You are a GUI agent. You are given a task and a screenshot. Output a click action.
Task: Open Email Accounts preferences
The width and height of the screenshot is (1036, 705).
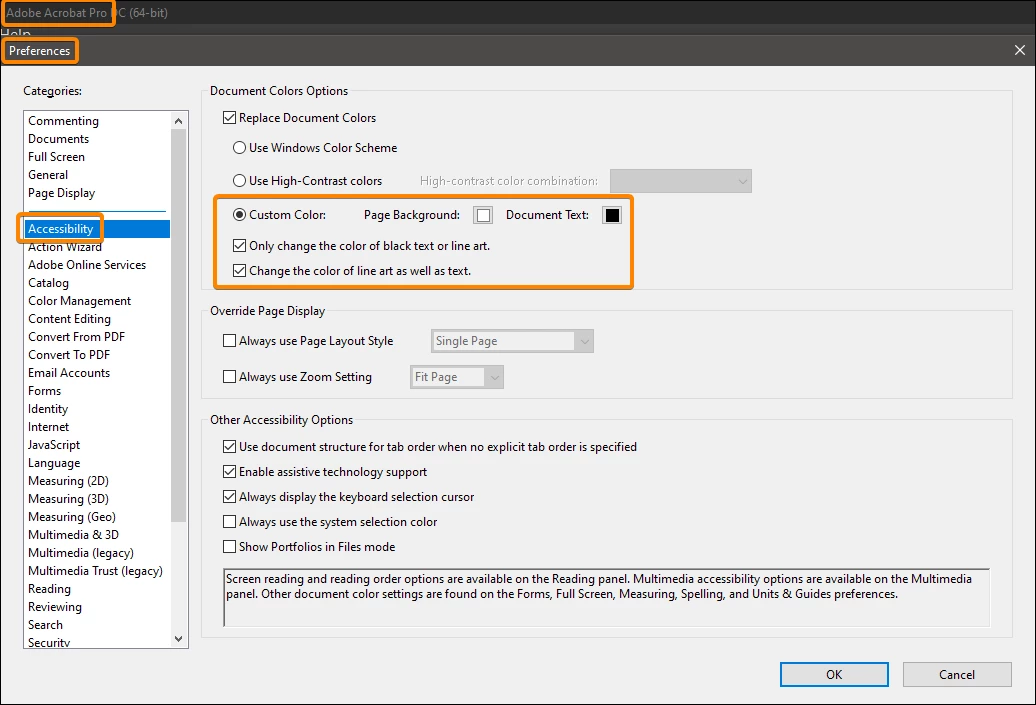pyautogui.click(x=97, y=373)
